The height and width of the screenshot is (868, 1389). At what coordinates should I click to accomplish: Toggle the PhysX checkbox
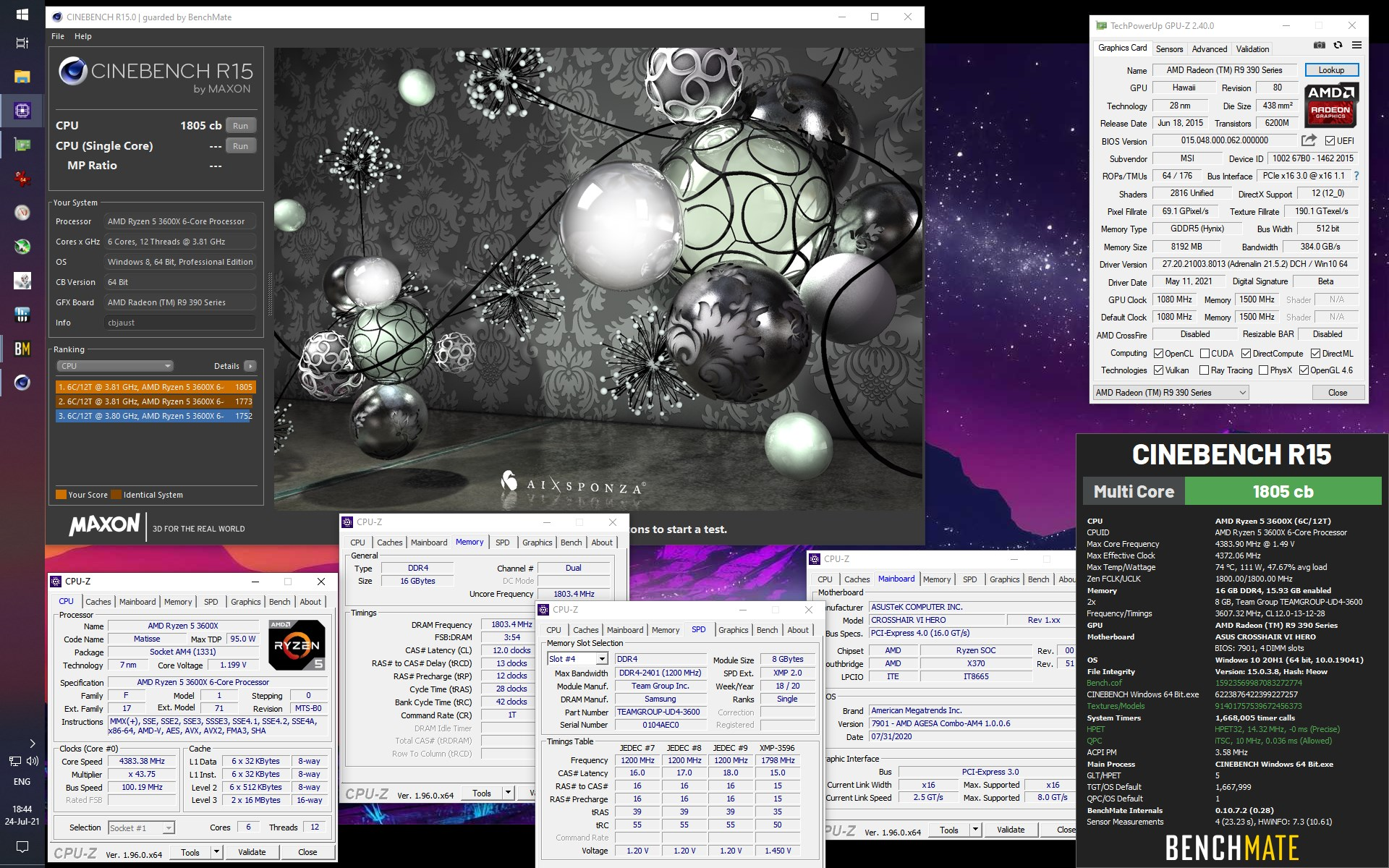click(x=1263, y=370)
